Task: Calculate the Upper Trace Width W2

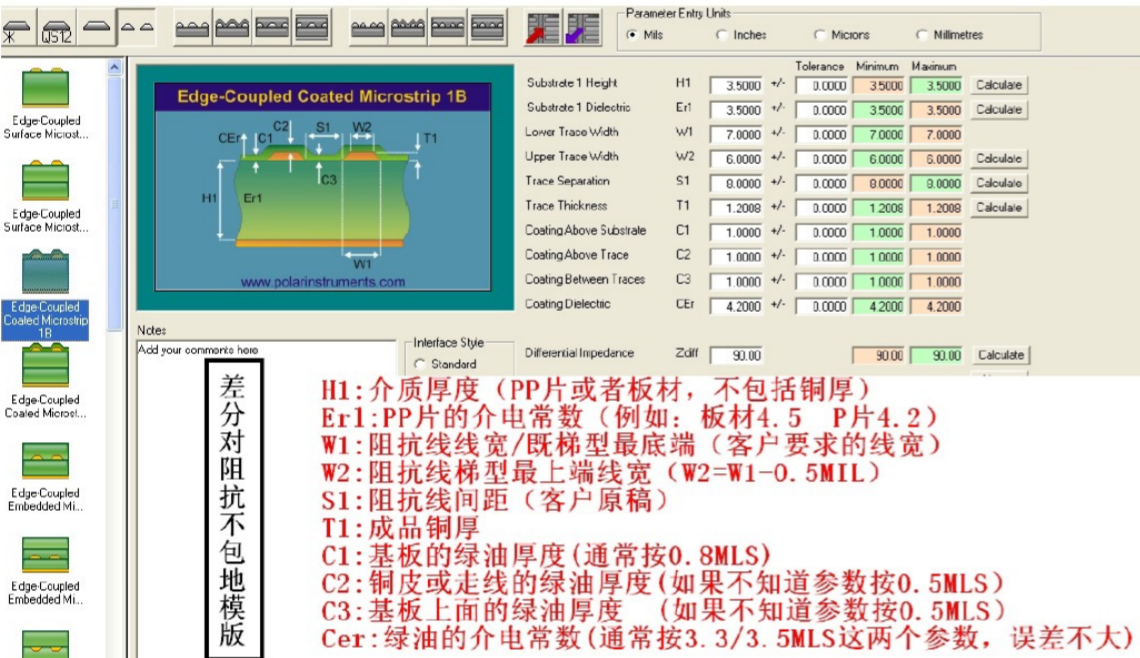Action: 998,159
